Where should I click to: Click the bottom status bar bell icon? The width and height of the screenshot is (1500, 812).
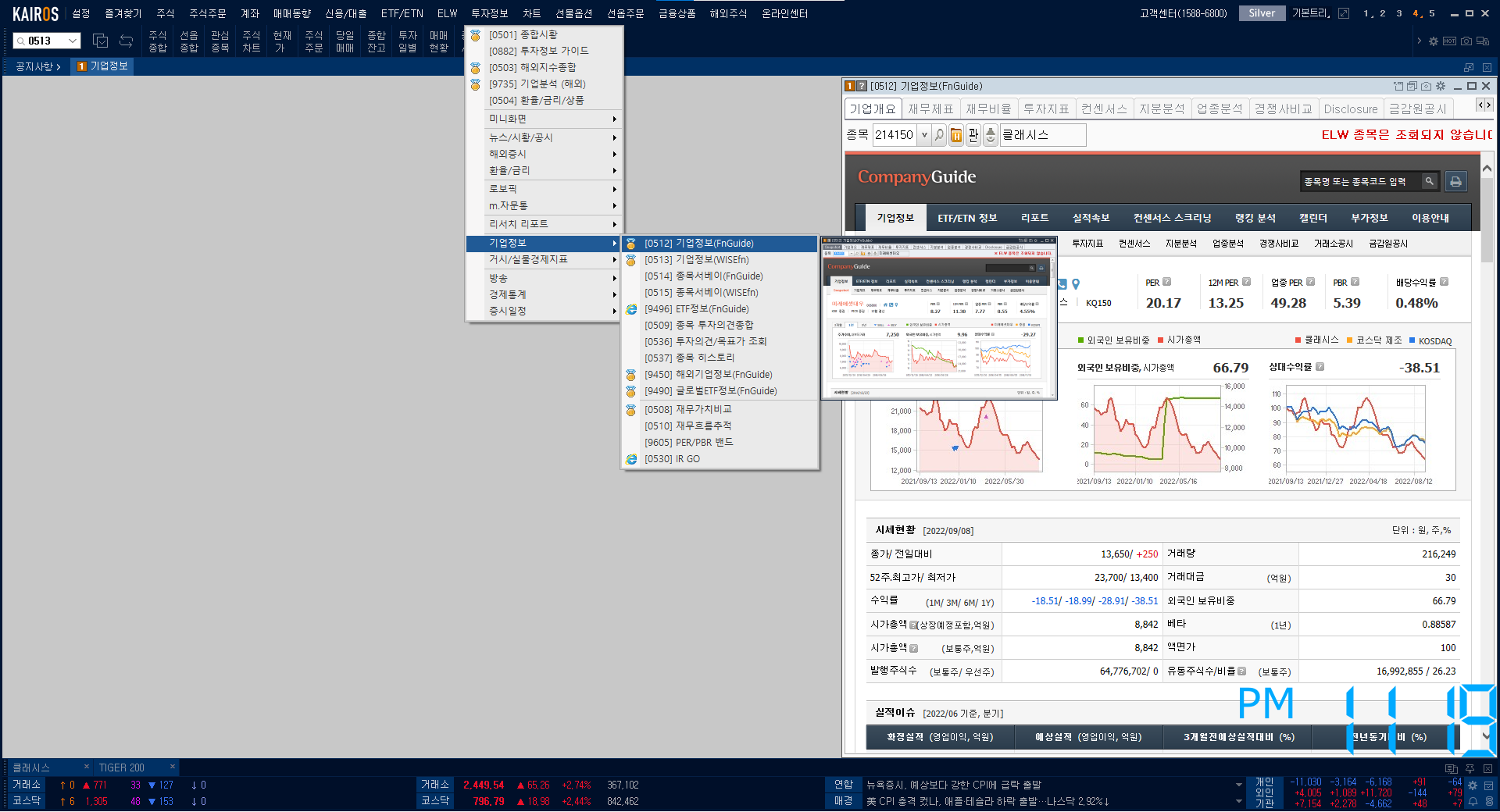[1473, 802]
